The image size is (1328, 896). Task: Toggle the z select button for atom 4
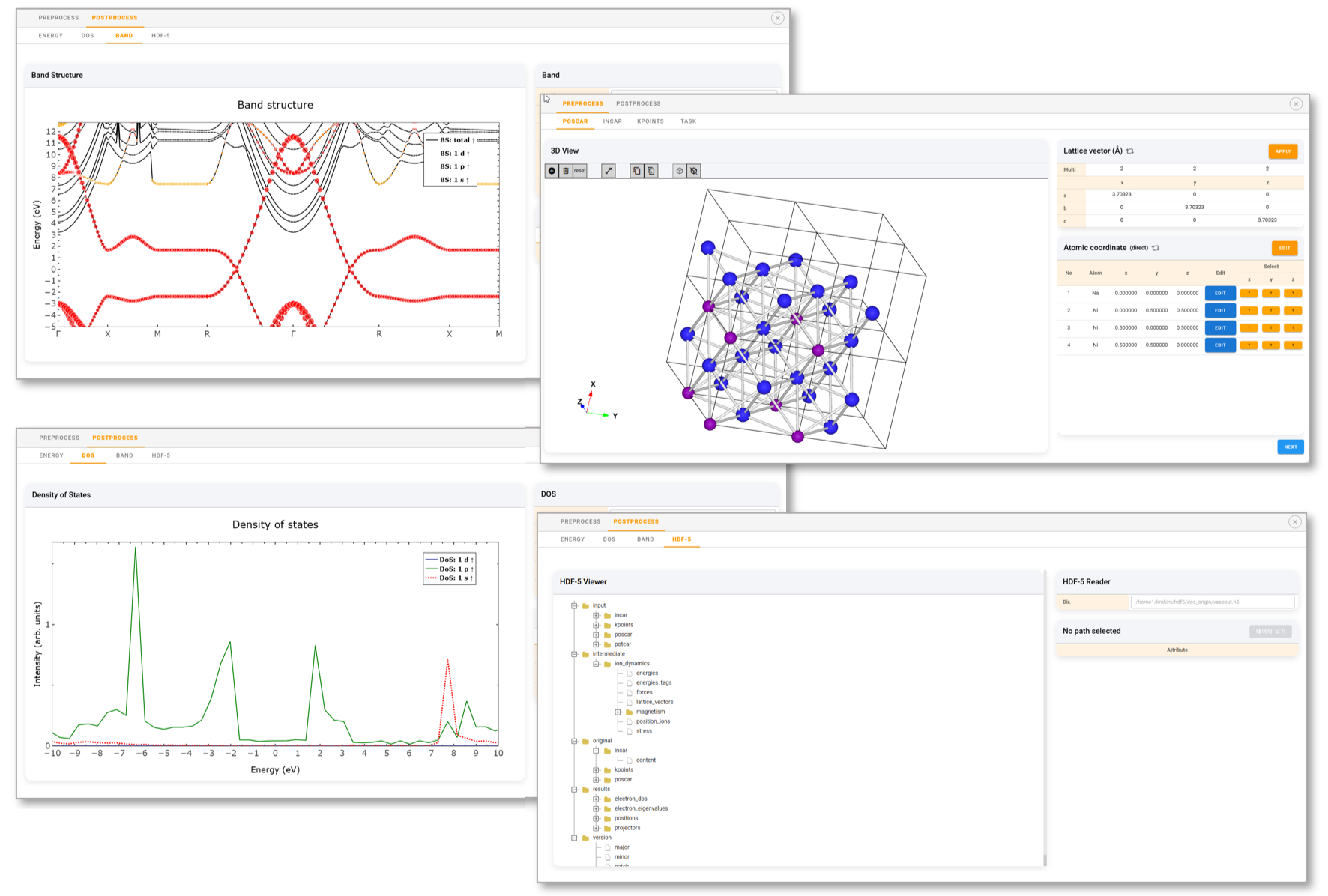[1293, 345]
